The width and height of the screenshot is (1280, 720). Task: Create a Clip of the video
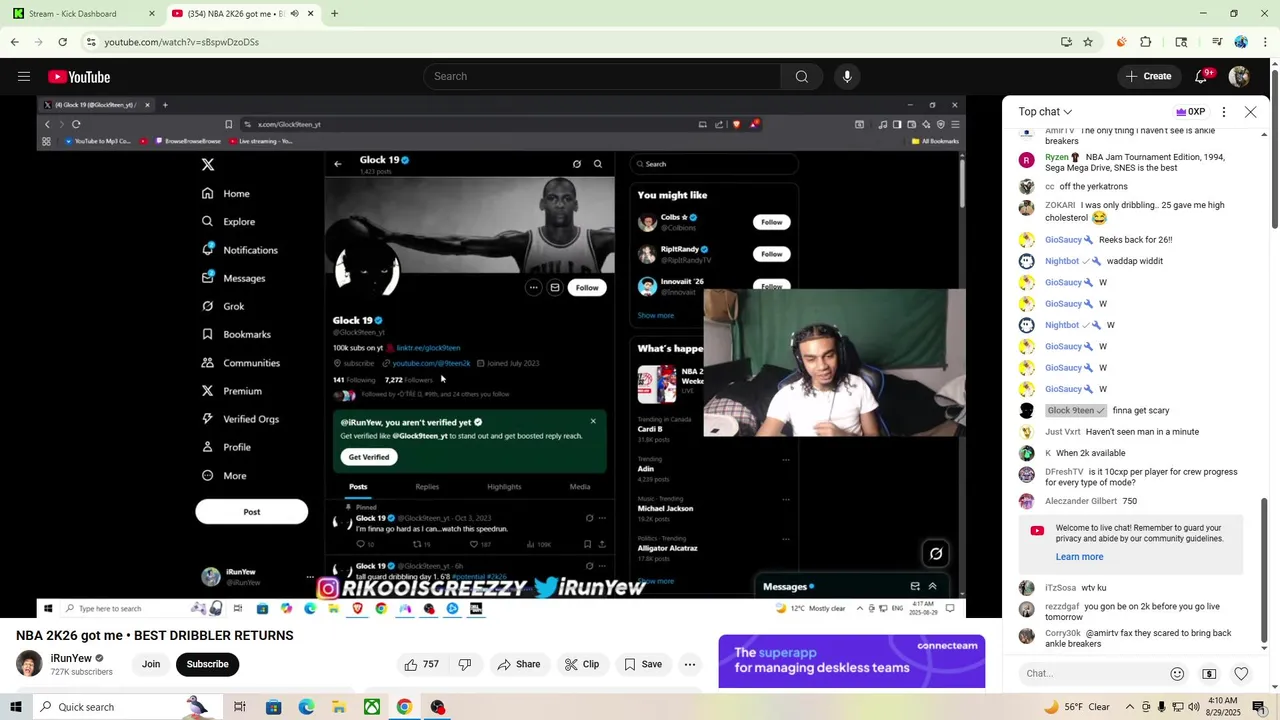pyautogui.click(x=582, y=664)
